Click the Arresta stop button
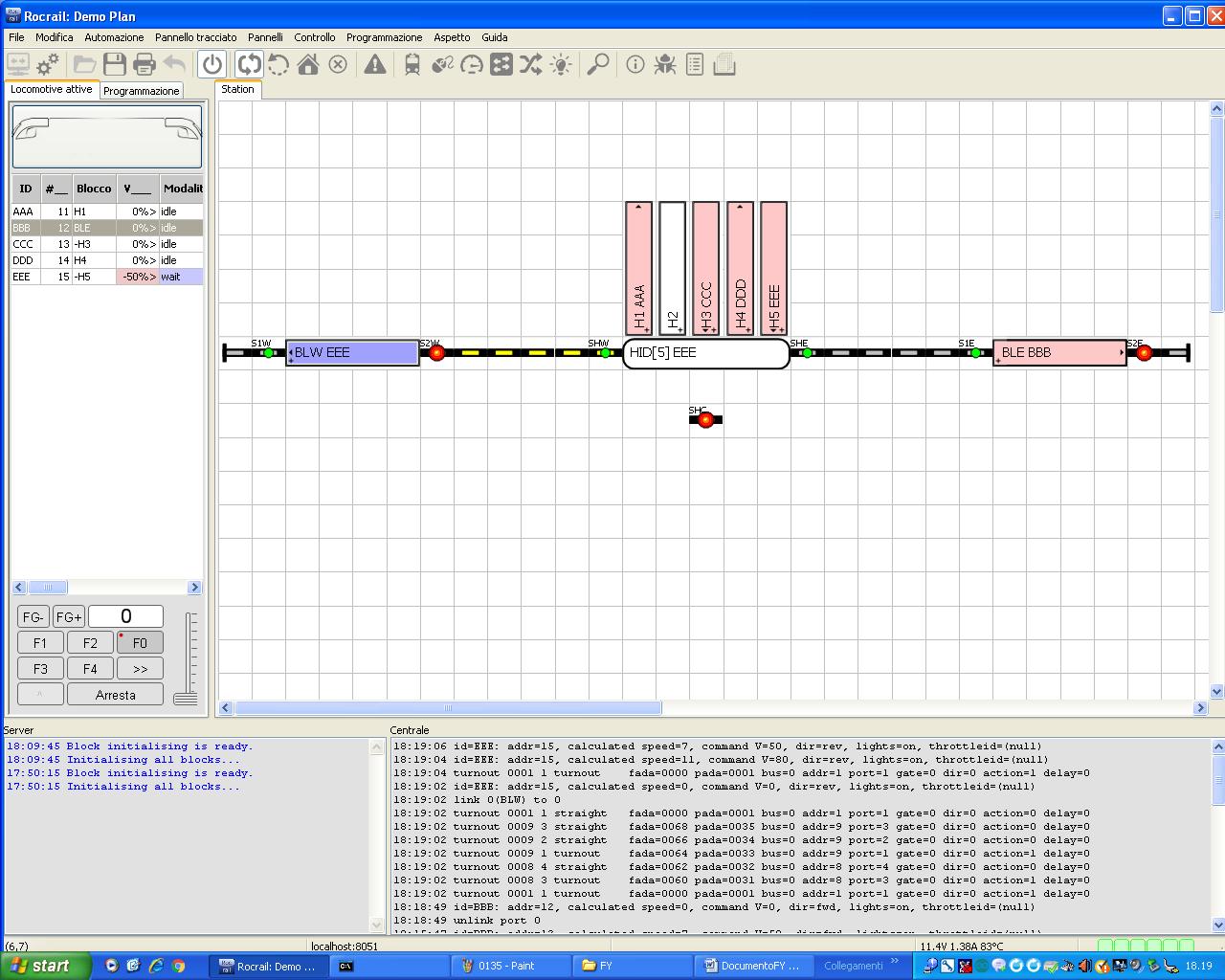Screen dimensions: 1225x980 (x=115, y=695)
